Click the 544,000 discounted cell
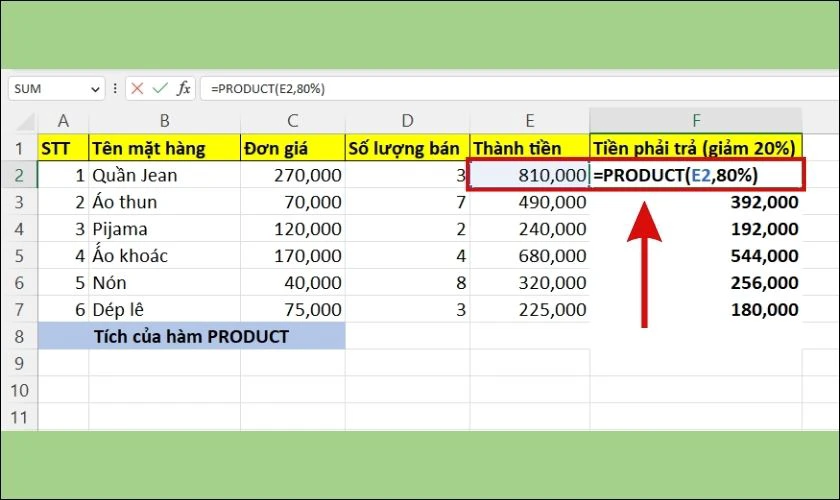 coord(696,256)
